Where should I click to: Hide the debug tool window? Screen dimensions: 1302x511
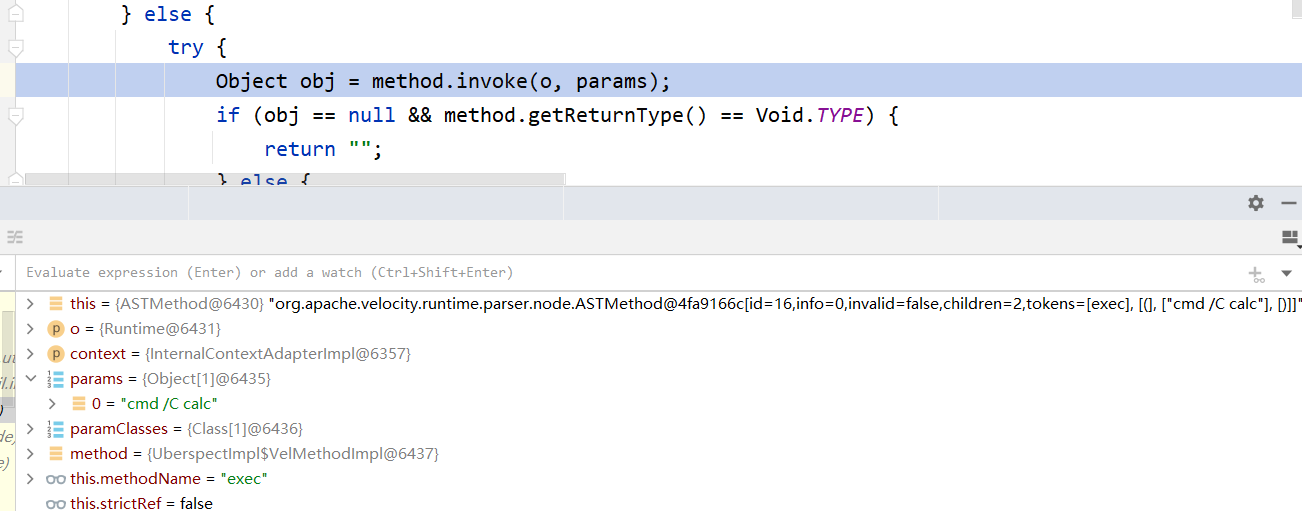click(x=1288, y=203)
